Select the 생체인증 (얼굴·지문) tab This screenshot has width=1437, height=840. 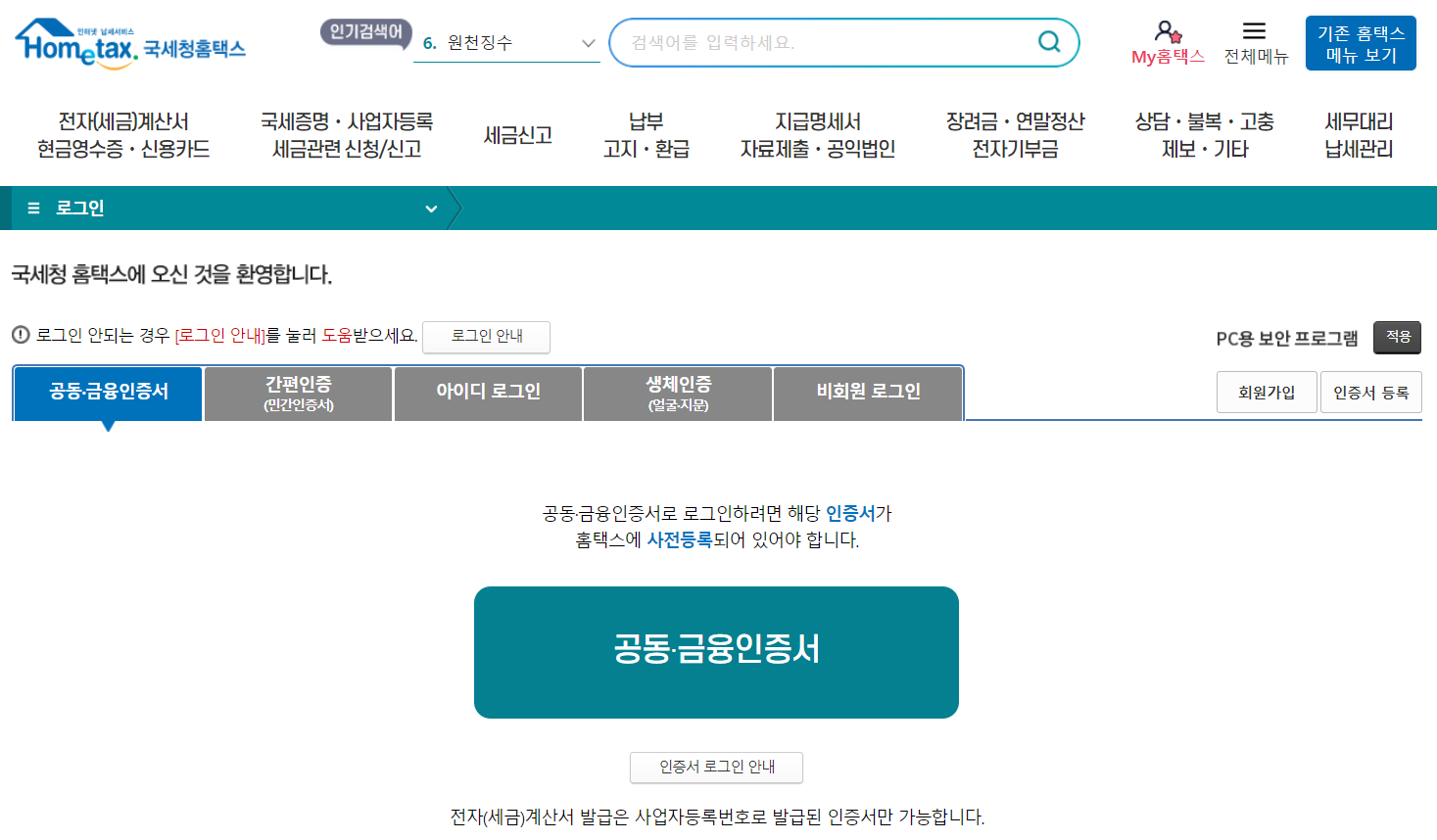click(678, 393)
